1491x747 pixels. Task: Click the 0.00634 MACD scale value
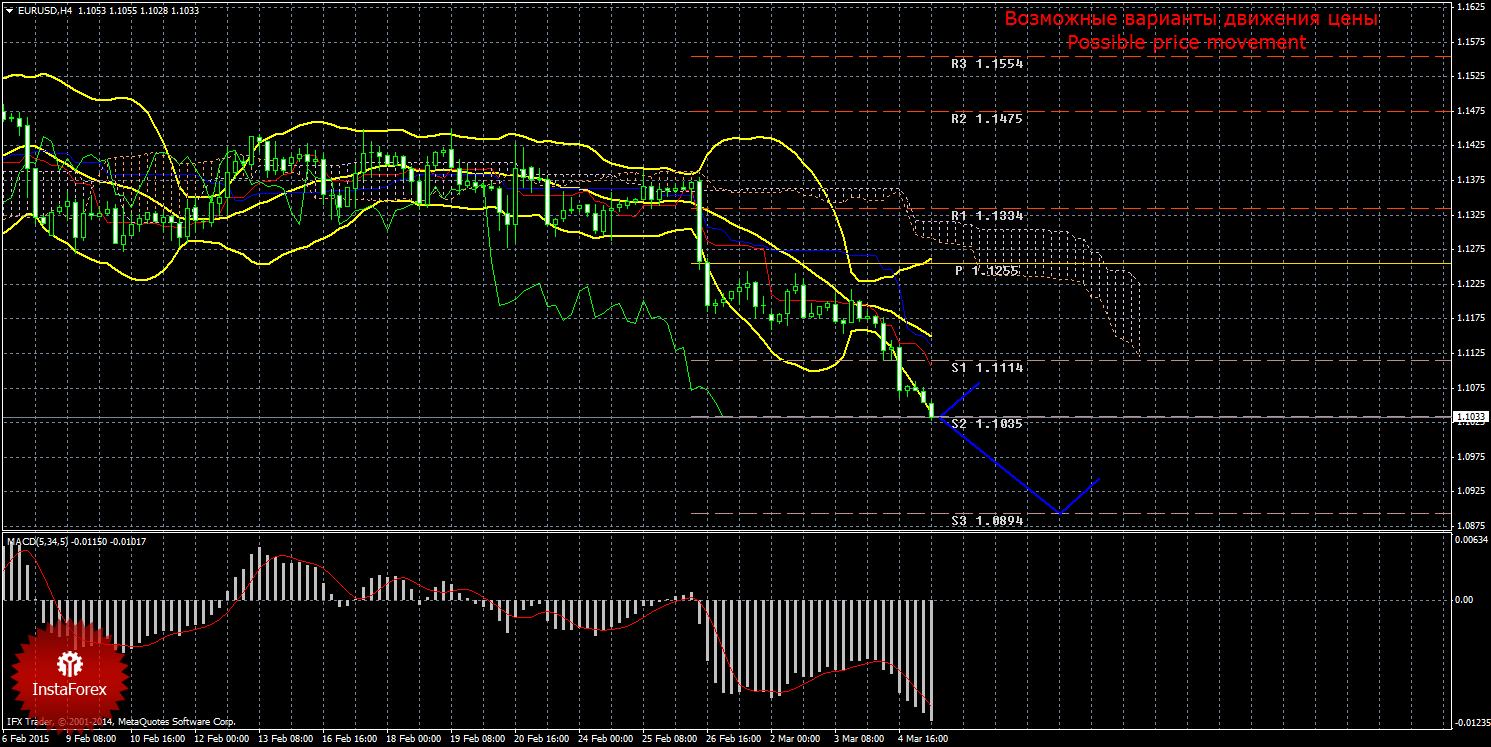click(x=1470, y=540)
